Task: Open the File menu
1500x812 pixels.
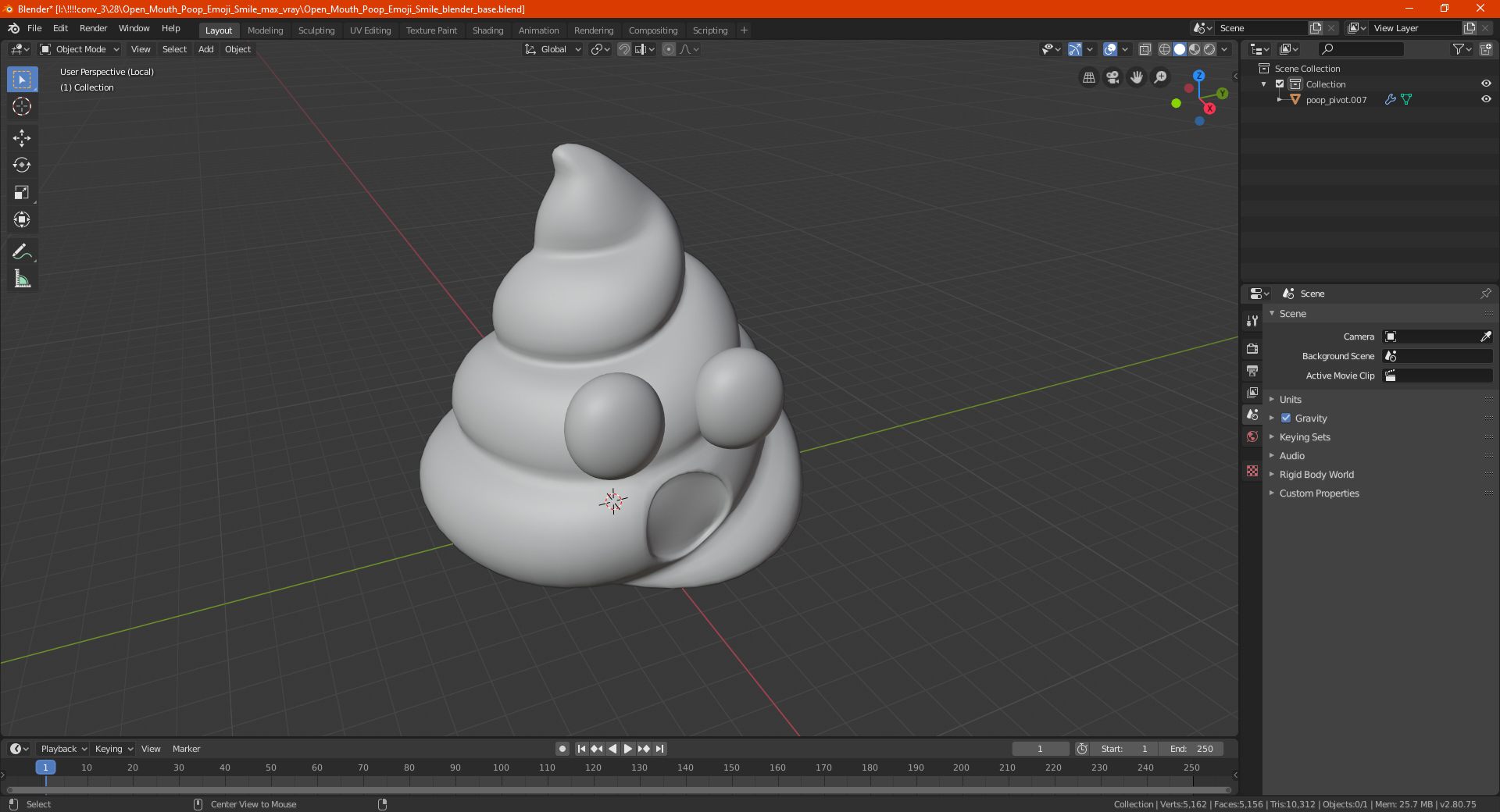Action: coord(34,28)
